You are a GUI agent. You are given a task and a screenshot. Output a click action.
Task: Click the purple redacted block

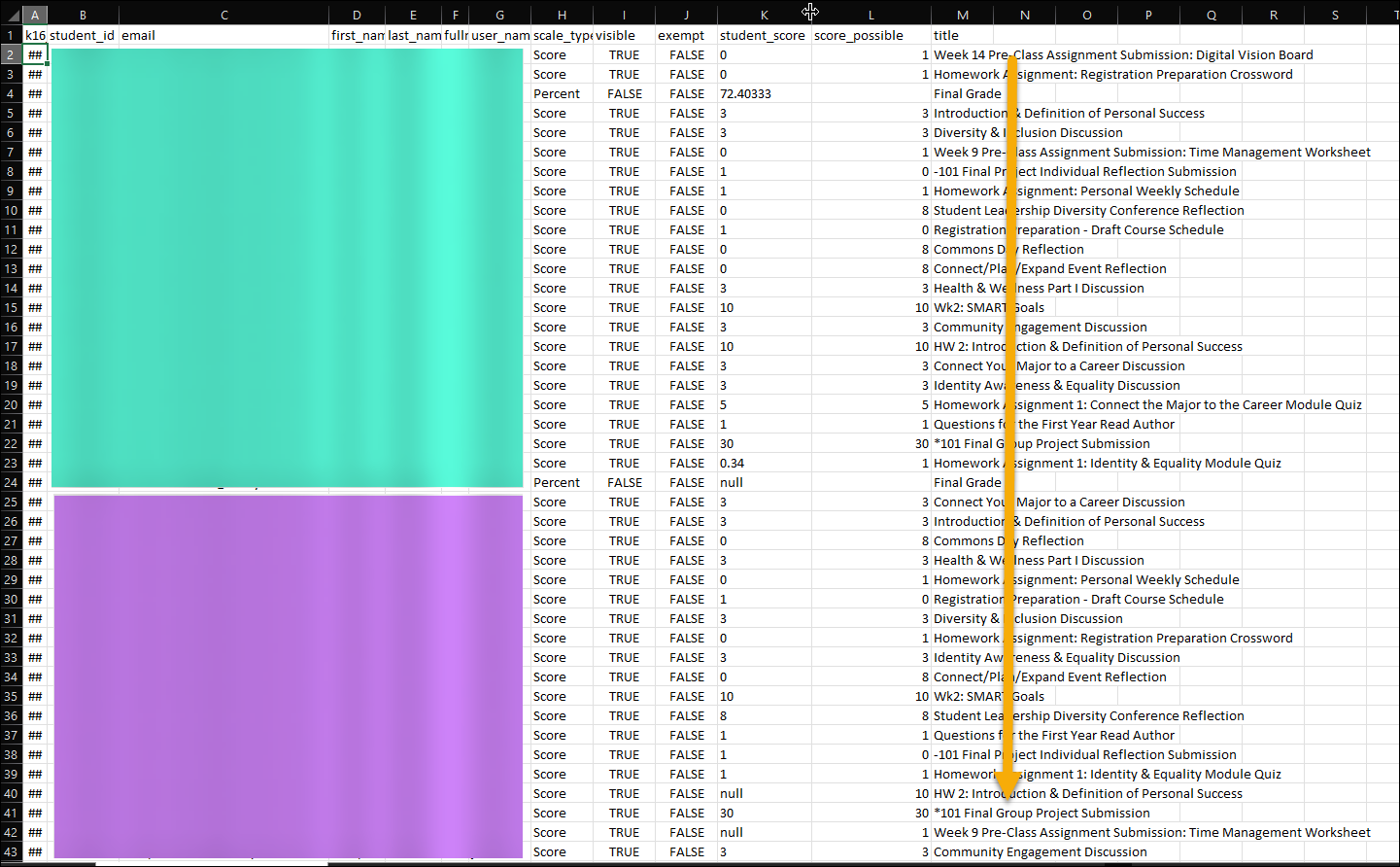pyautogui.click(x=289, y=676)
